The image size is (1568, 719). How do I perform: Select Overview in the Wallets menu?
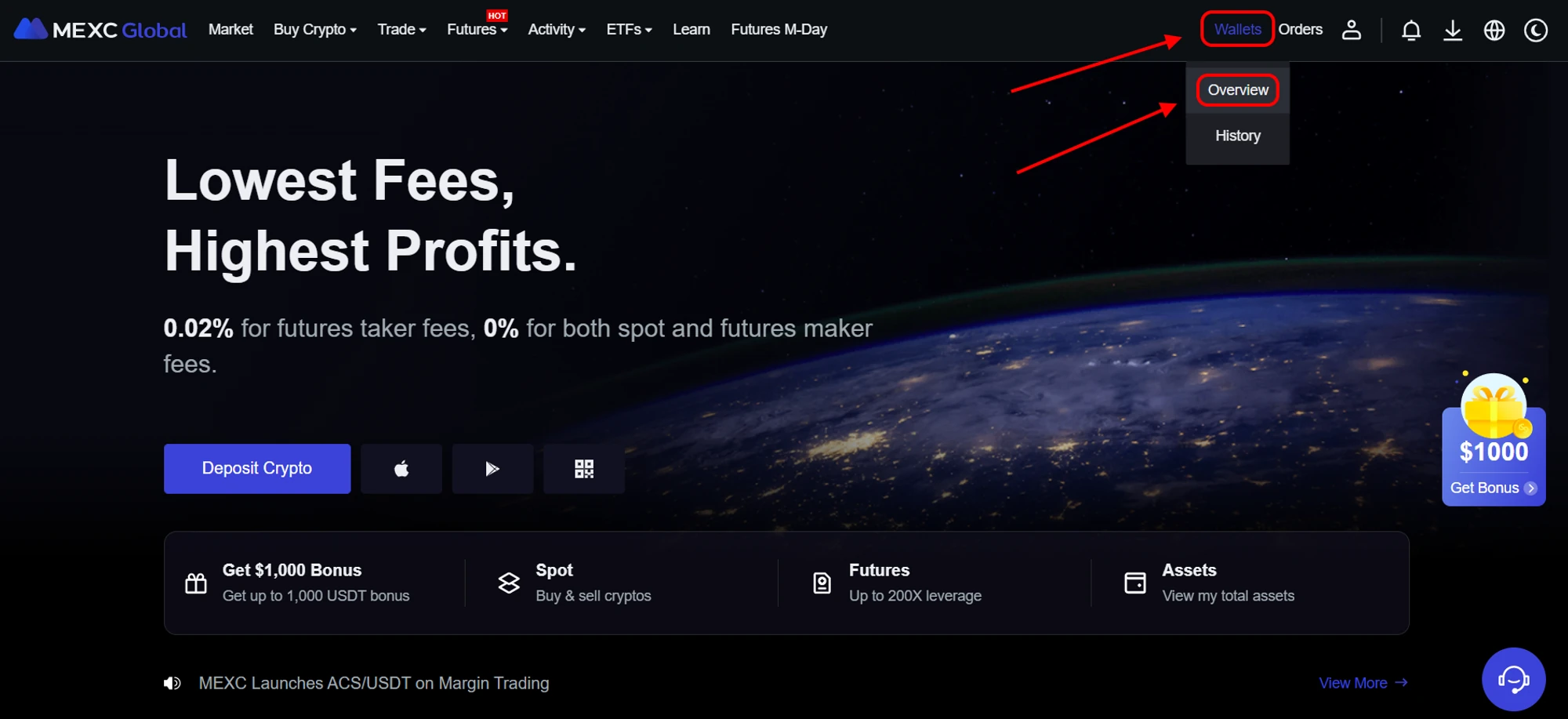1238,90
